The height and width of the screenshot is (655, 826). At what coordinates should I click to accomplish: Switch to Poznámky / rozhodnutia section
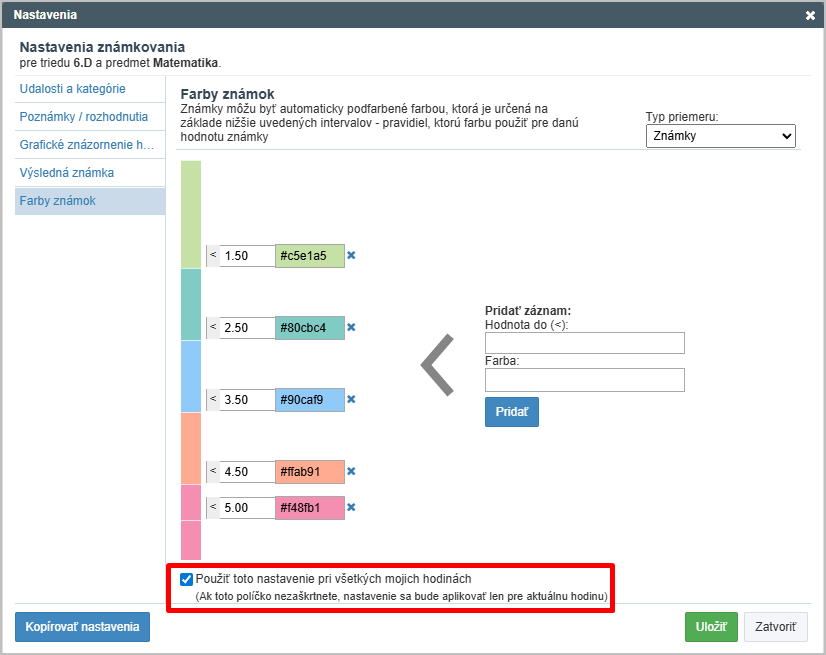point(84,117)
